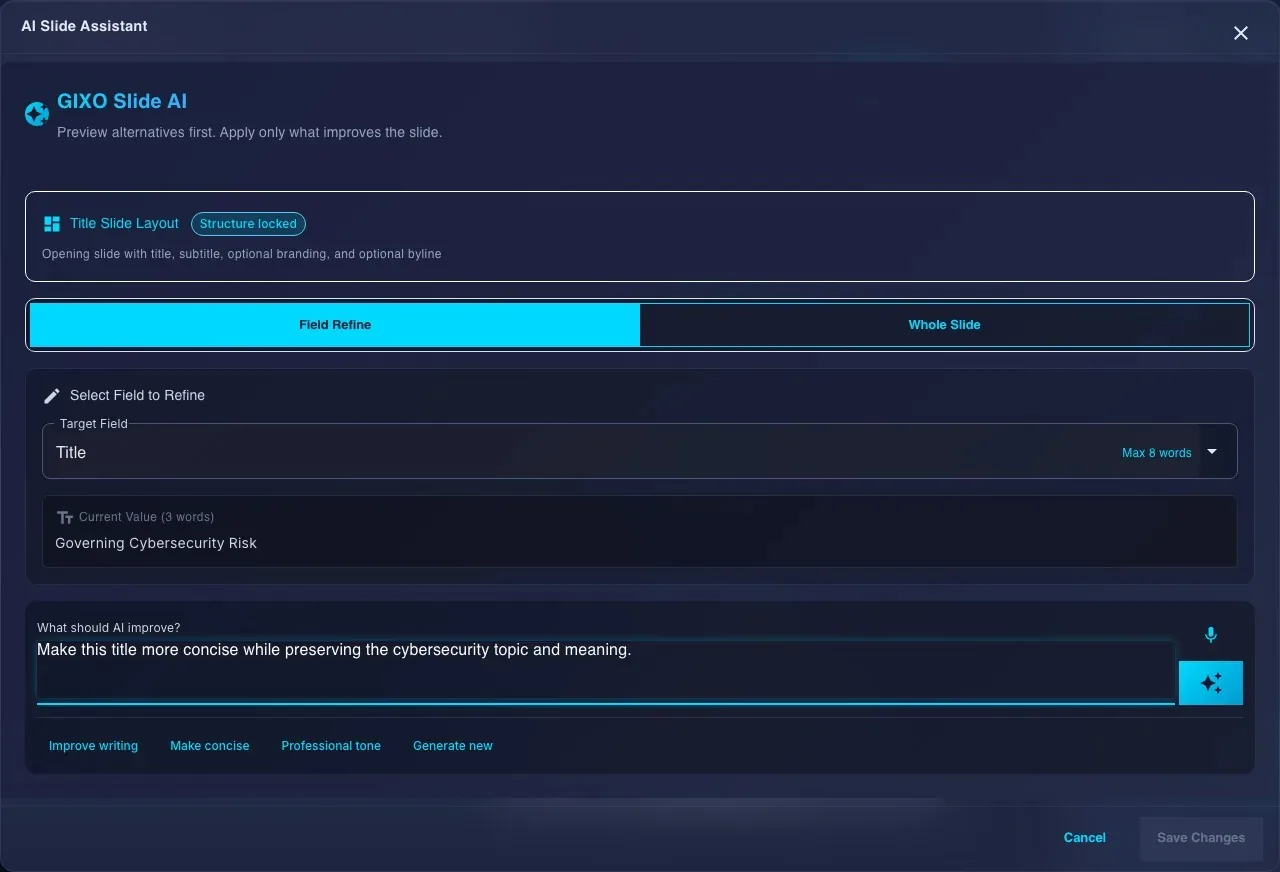
Task: Open the Target Field dropdown arrow
Action: [x=1212, y=452]
